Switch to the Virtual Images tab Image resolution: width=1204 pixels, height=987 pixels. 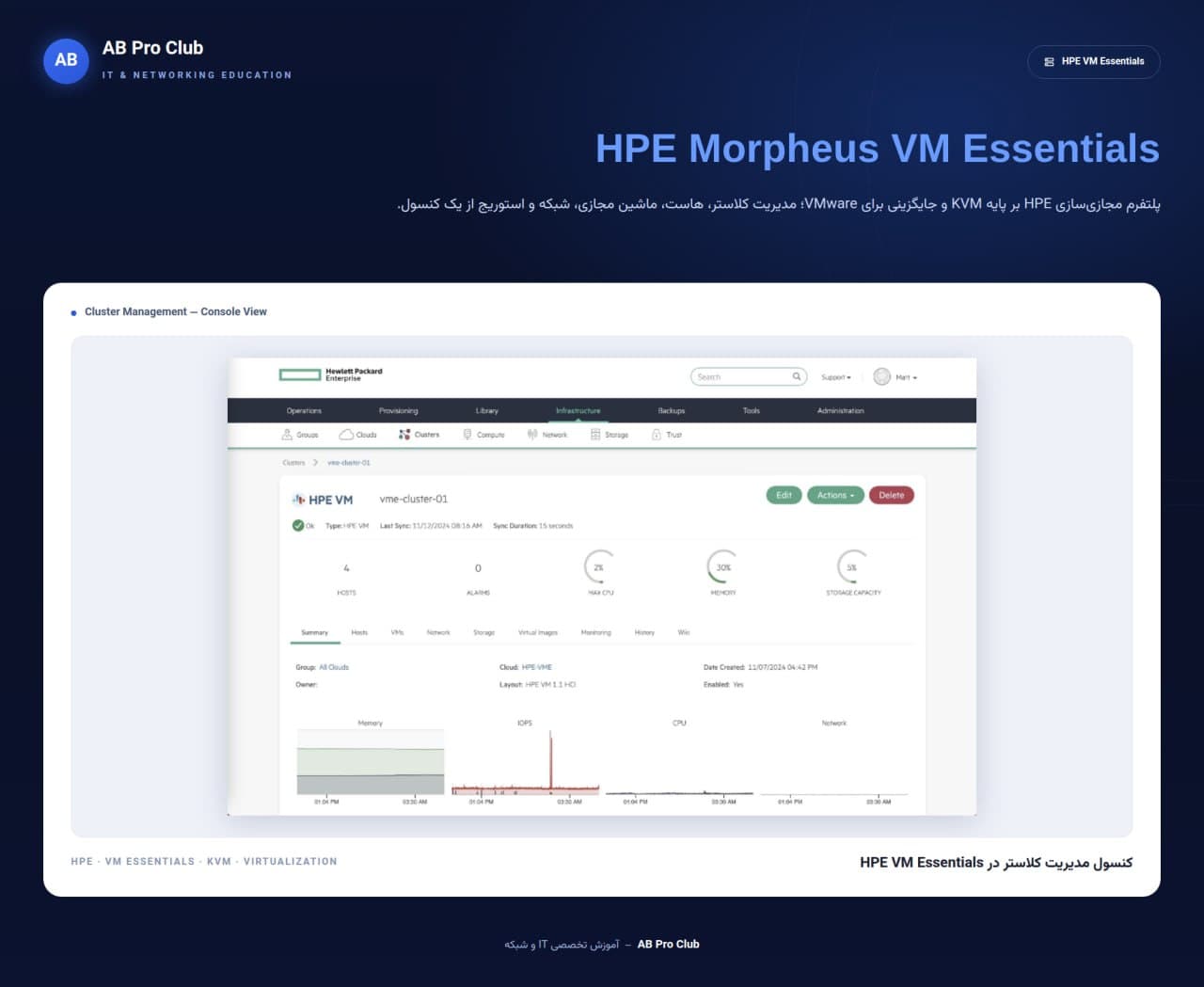tap(538, 633)
